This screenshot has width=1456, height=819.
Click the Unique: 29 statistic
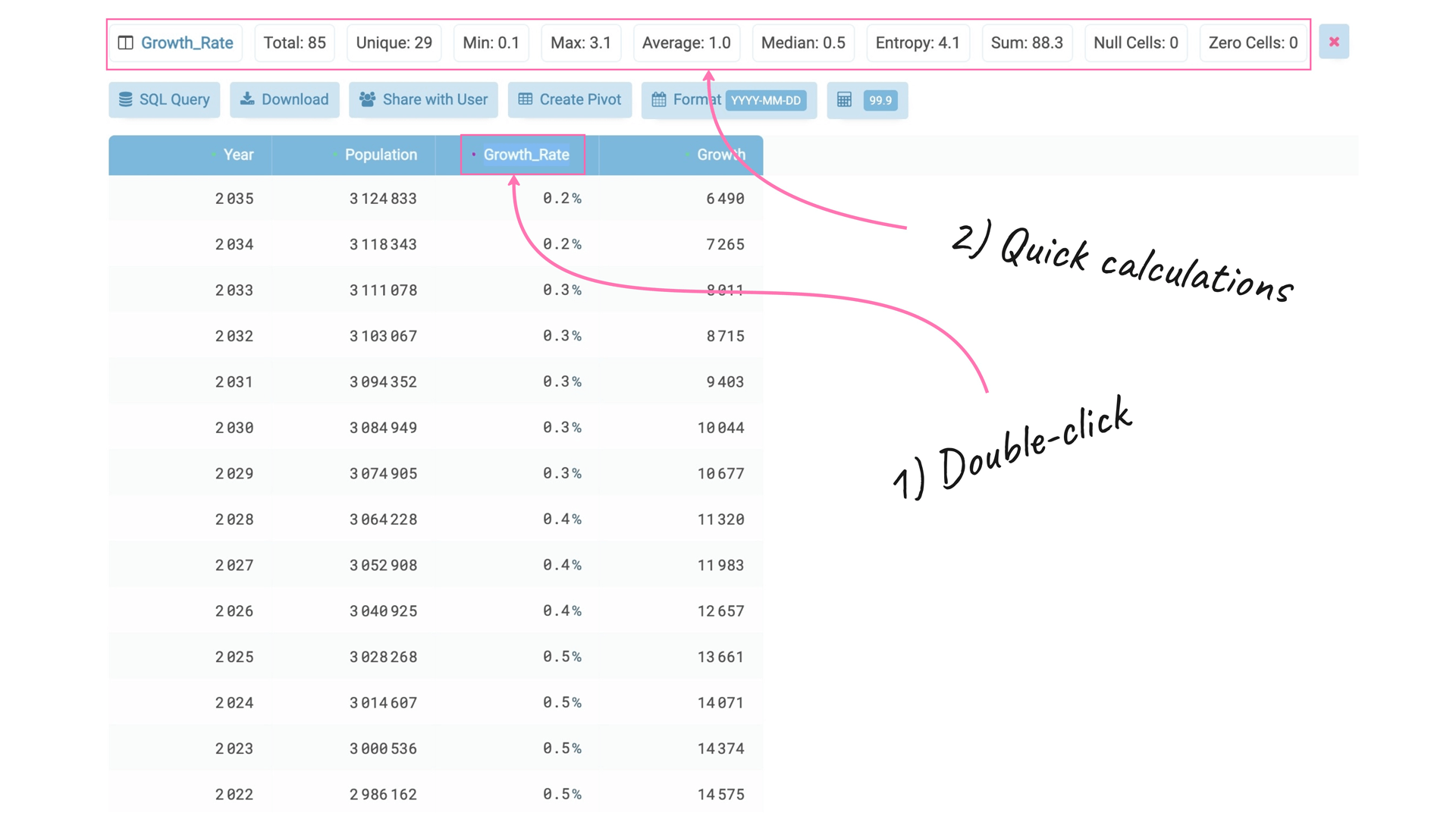coord(394,42)
